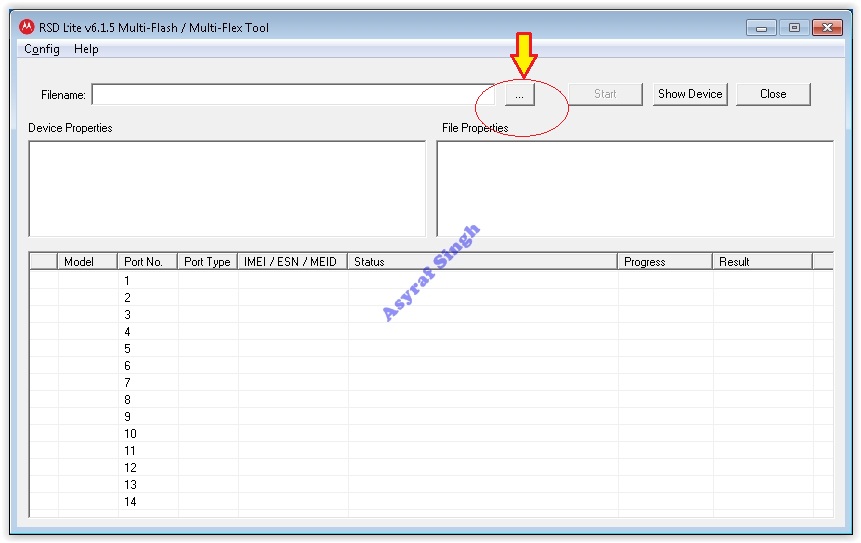Select port row number 7
Screen dimensions: 861x543
click(431, 383)
